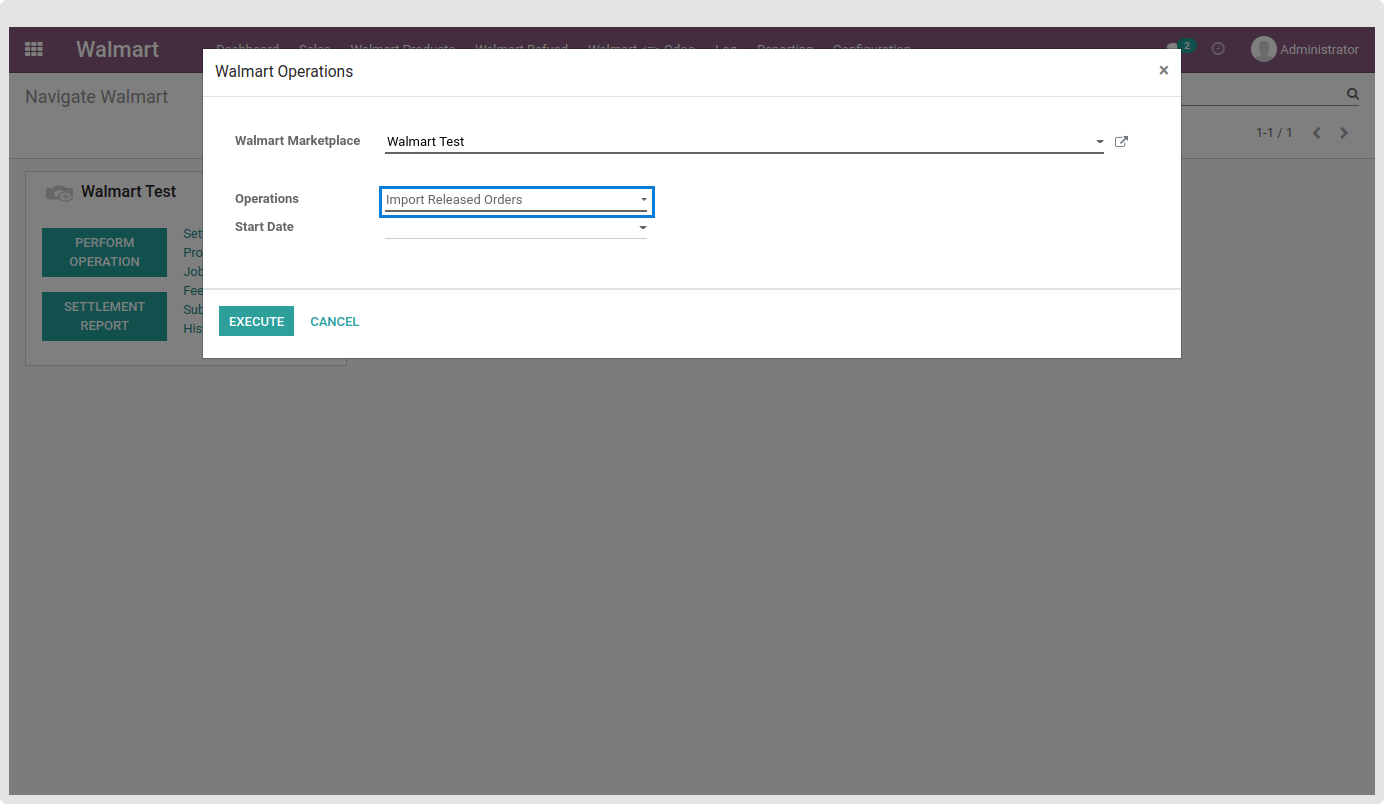This screenshot has width=1384, height=804.
Task: Click the search magnifier icon
Action: pos(1353,94)
